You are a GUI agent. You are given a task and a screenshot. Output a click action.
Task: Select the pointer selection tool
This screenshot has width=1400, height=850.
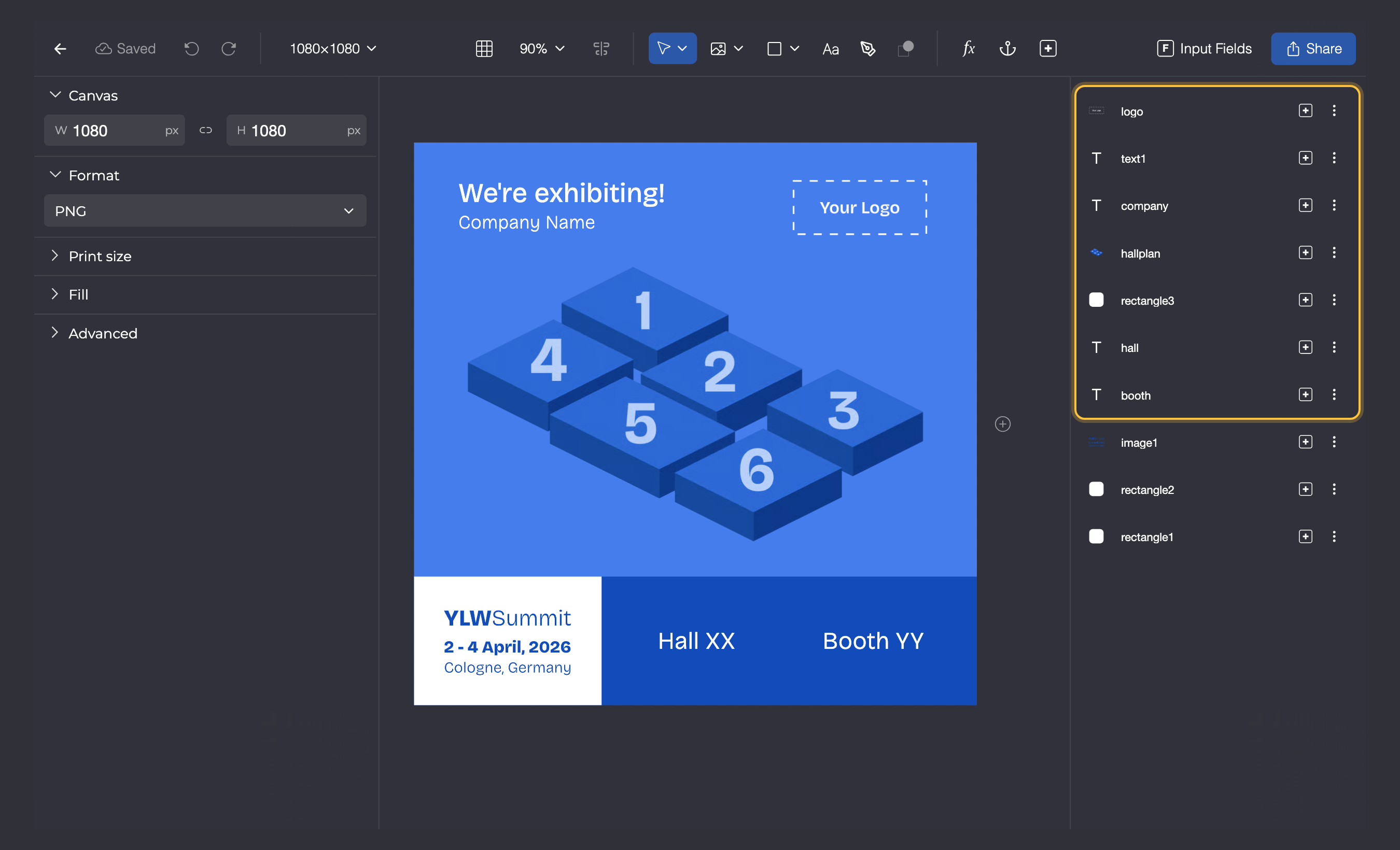tap(663, 48)
